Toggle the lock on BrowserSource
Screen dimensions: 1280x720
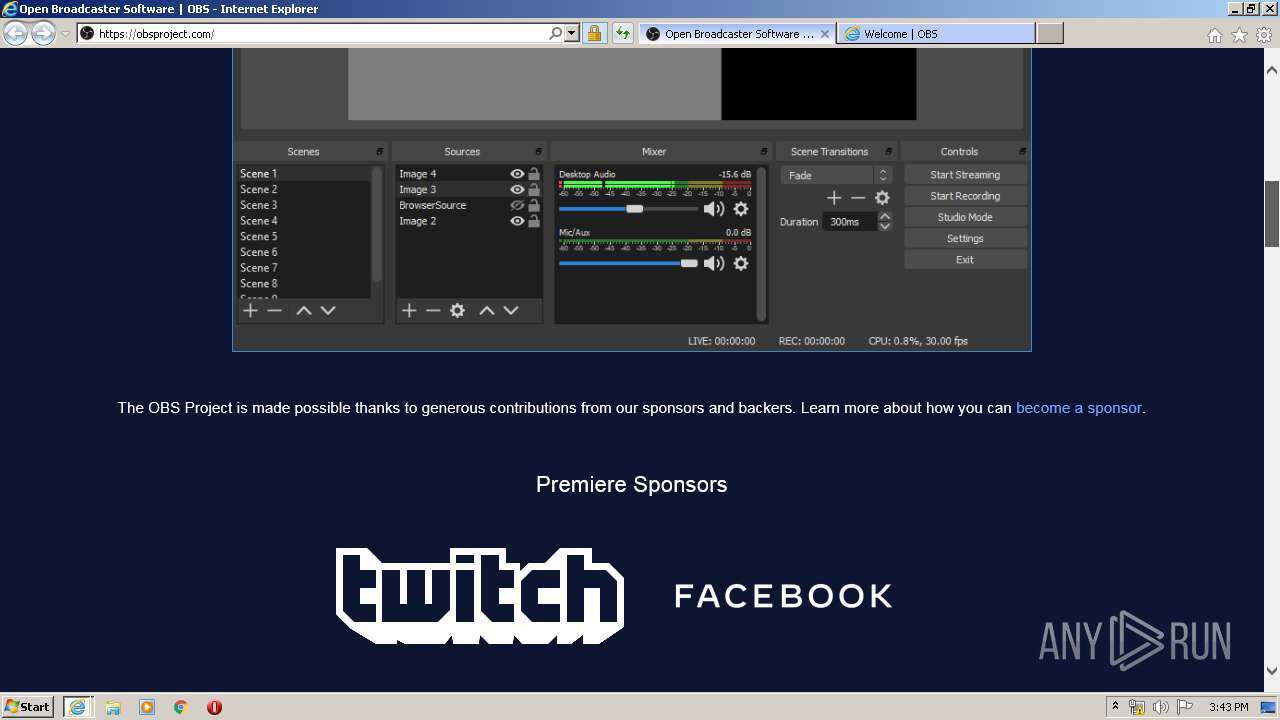point(534,205)
